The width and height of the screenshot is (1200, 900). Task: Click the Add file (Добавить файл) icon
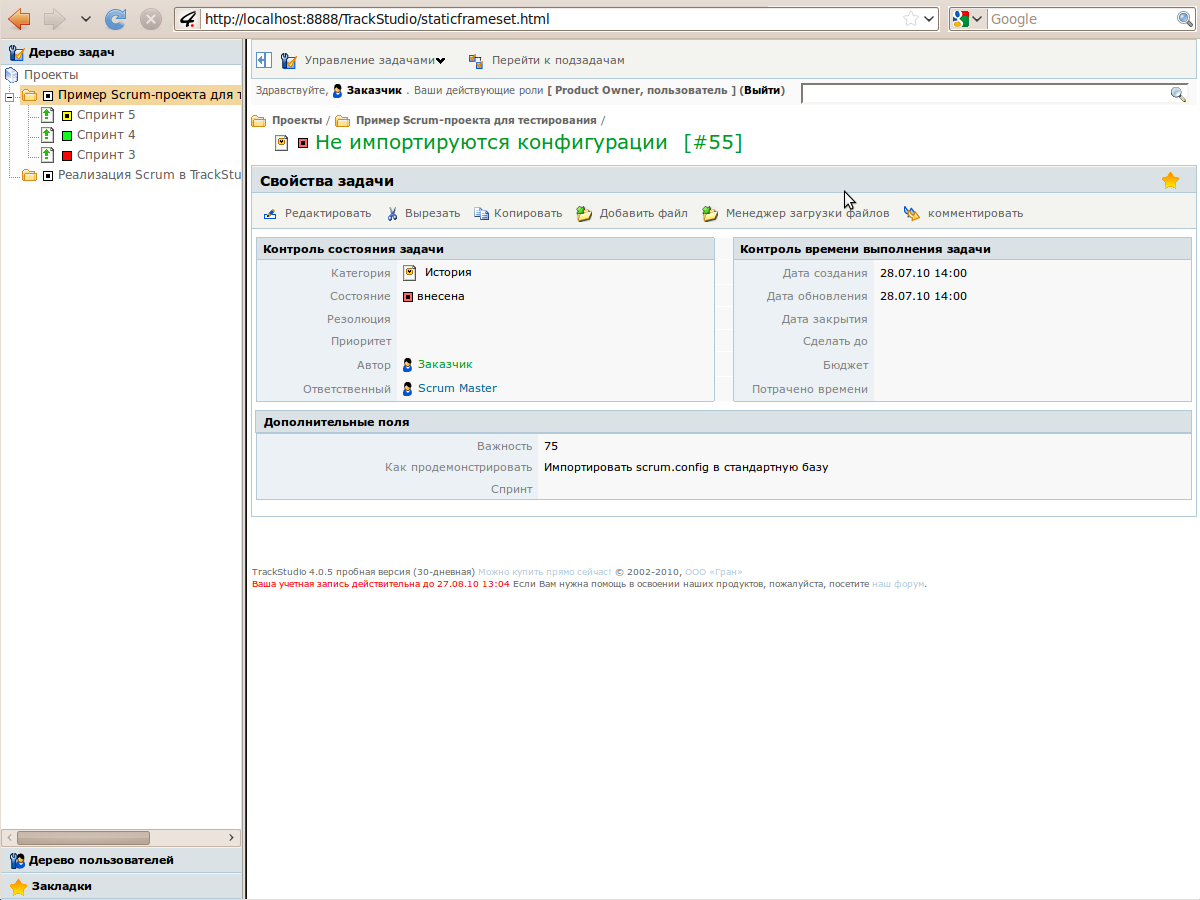[x=585, y=213]
